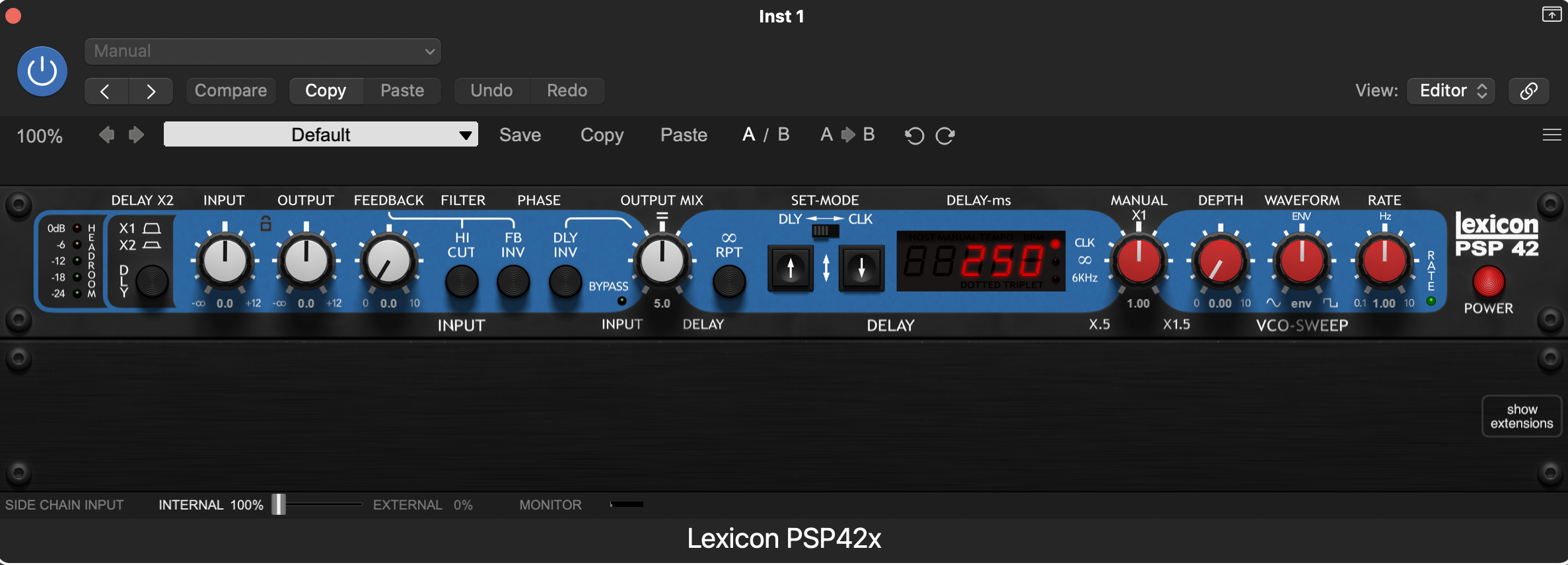The width and height of the screenshot is (1568, 565).
Task: Click the PSP undo curved arrow icon
Action: pyautogui.click(x=915, y=135)
